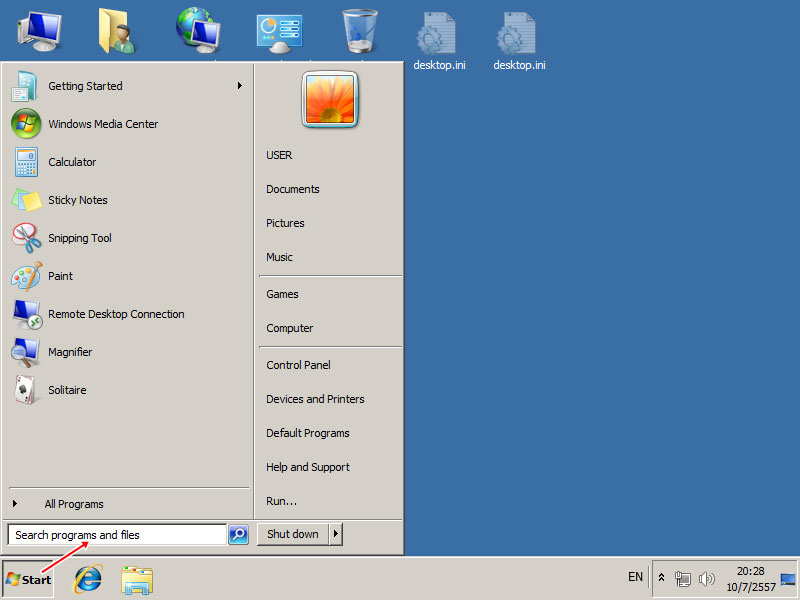Screen dimensions: 800x600
Task: Open the Run... dialog
Action: 281,501
